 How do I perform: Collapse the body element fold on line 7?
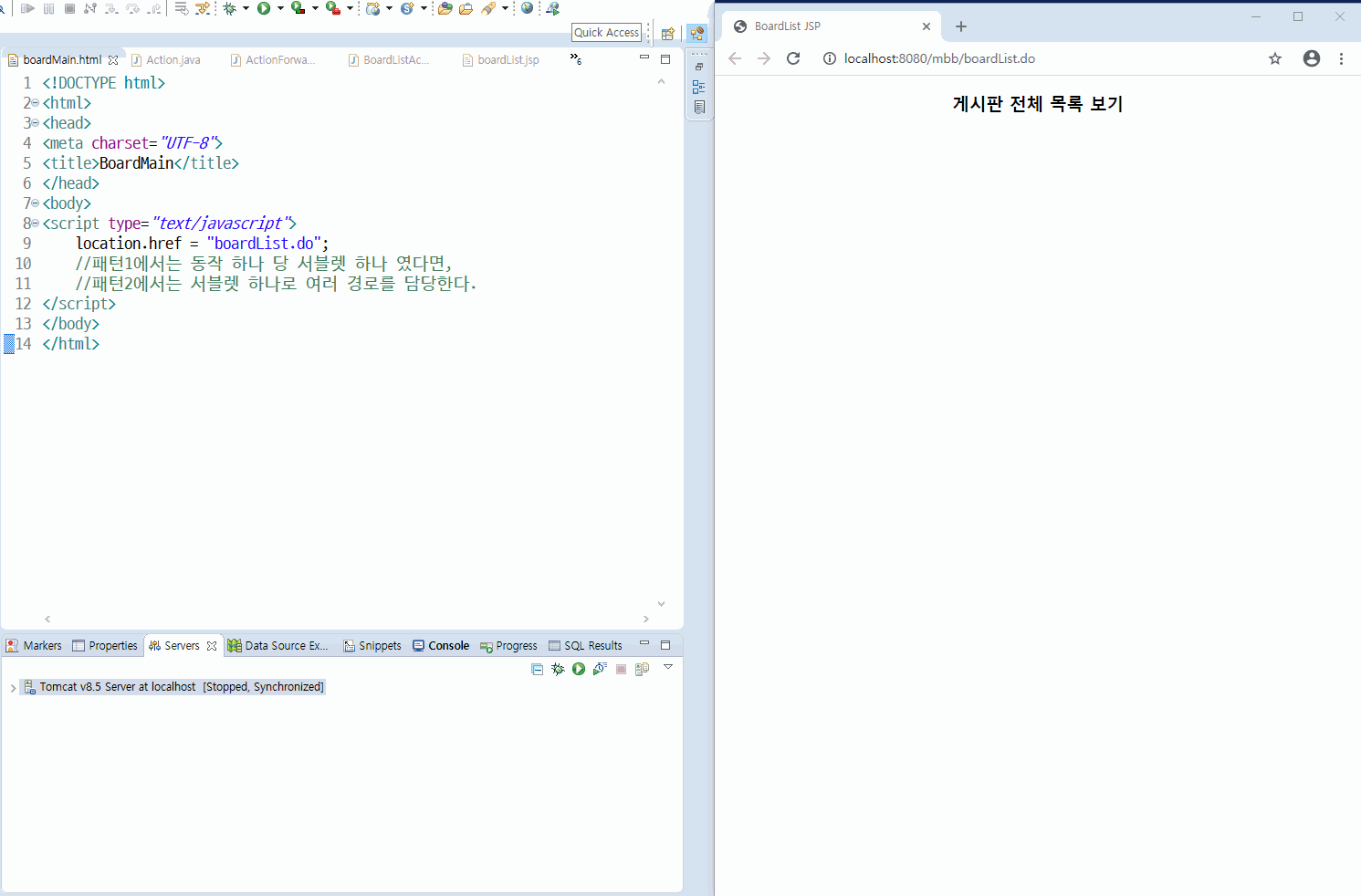tap(36, 203)
